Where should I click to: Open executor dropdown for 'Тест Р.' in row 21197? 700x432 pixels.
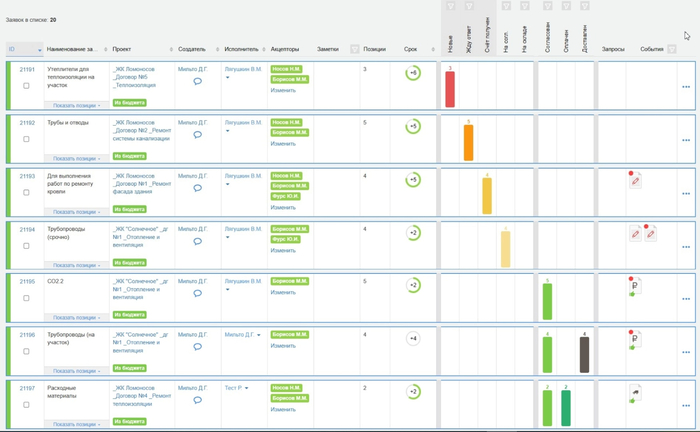247,388
